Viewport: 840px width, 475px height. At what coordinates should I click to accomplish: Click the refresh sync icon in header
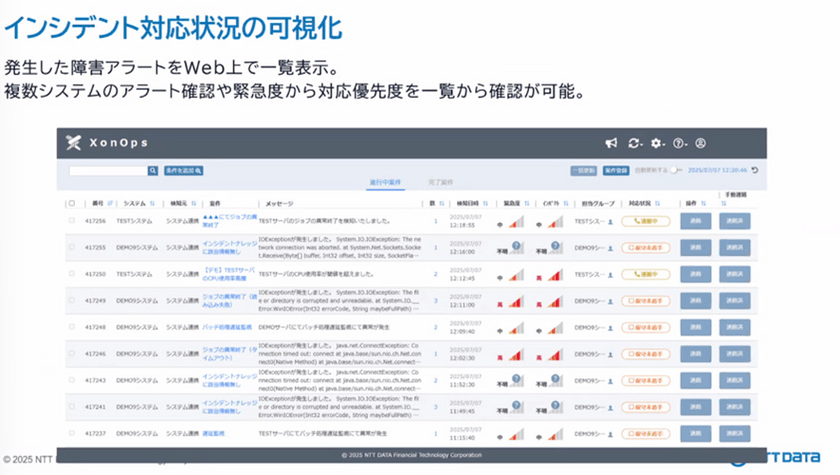pyautogui.click(x=635, y=144)
